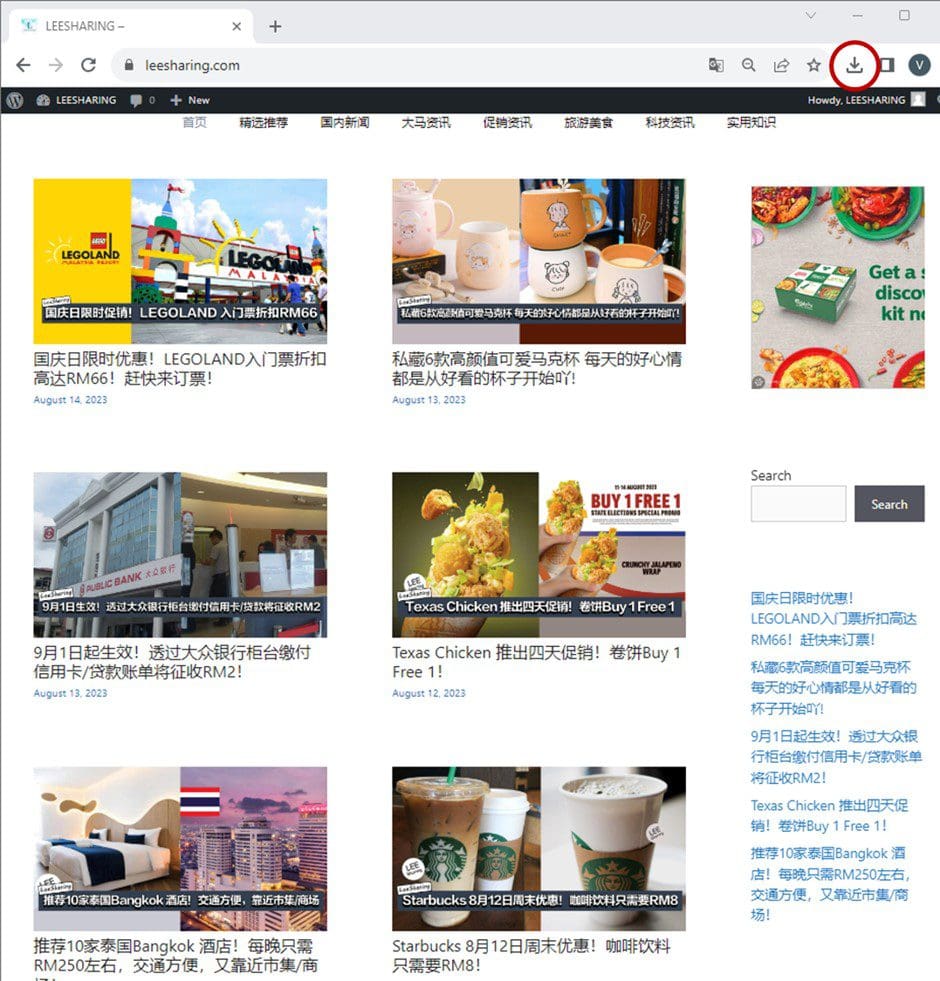Open 旅游美食 navigation item
Viewport: 940px width, 981px height.
tap(589, 122)
